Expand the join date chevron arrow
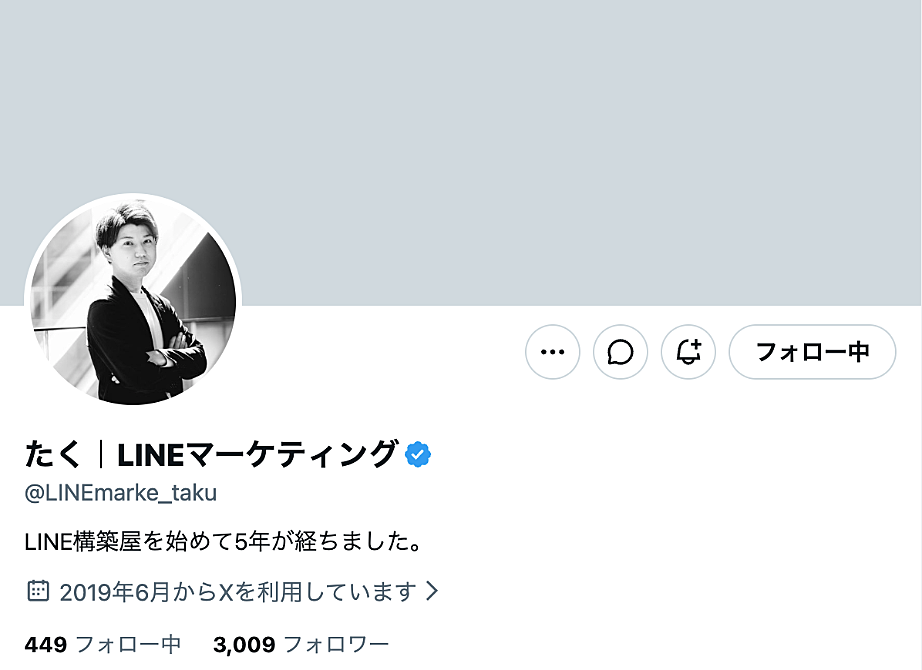 click(432, 591)
